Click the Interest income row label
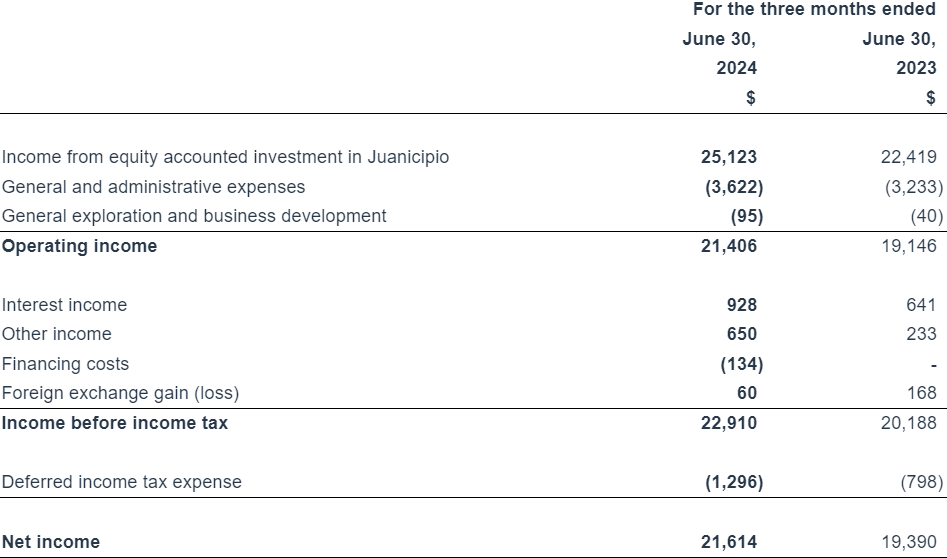Viewport: 947px width, 558px height. point(64,305)
